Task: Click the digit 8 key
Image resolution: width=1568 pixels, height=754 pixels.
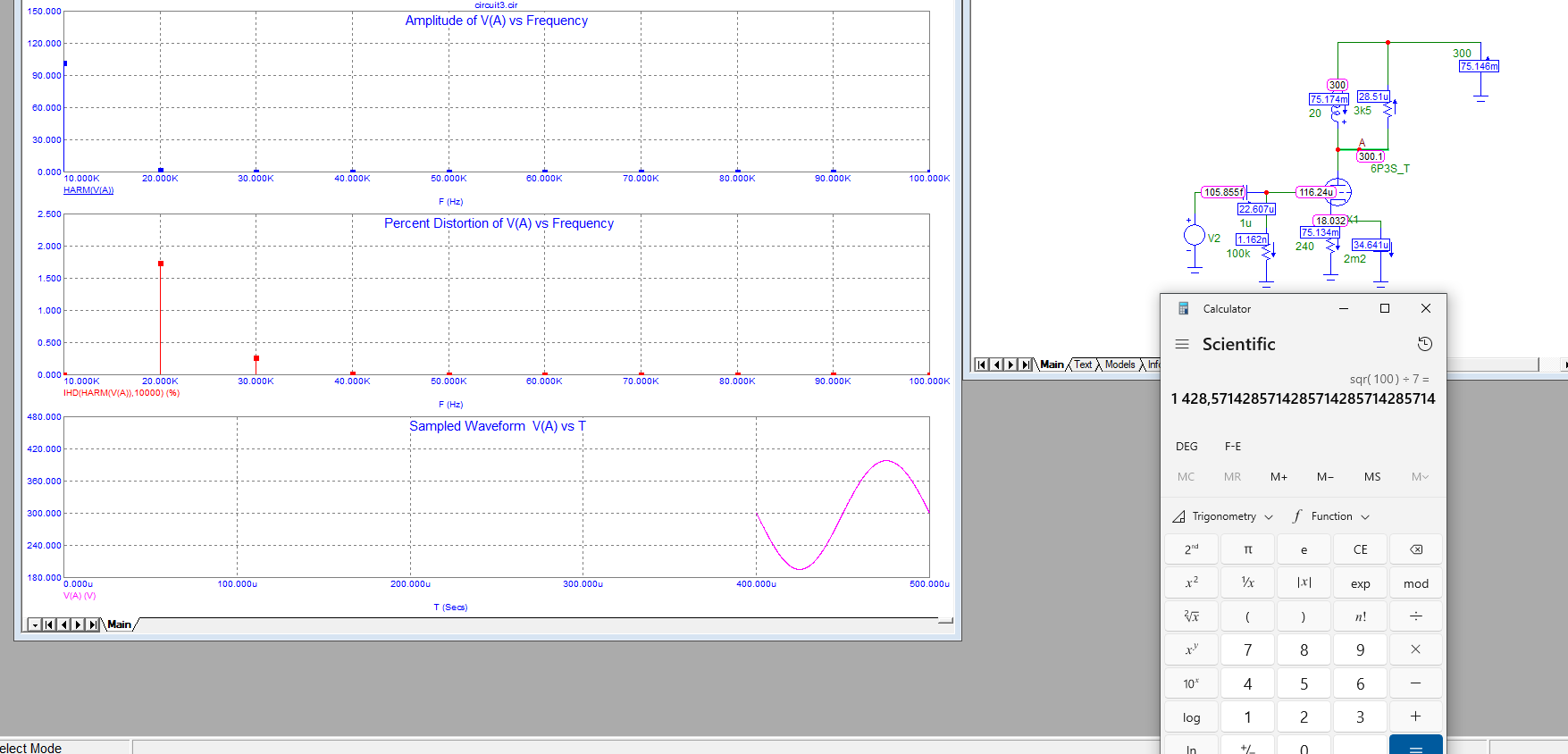Action: point(1304,650)
